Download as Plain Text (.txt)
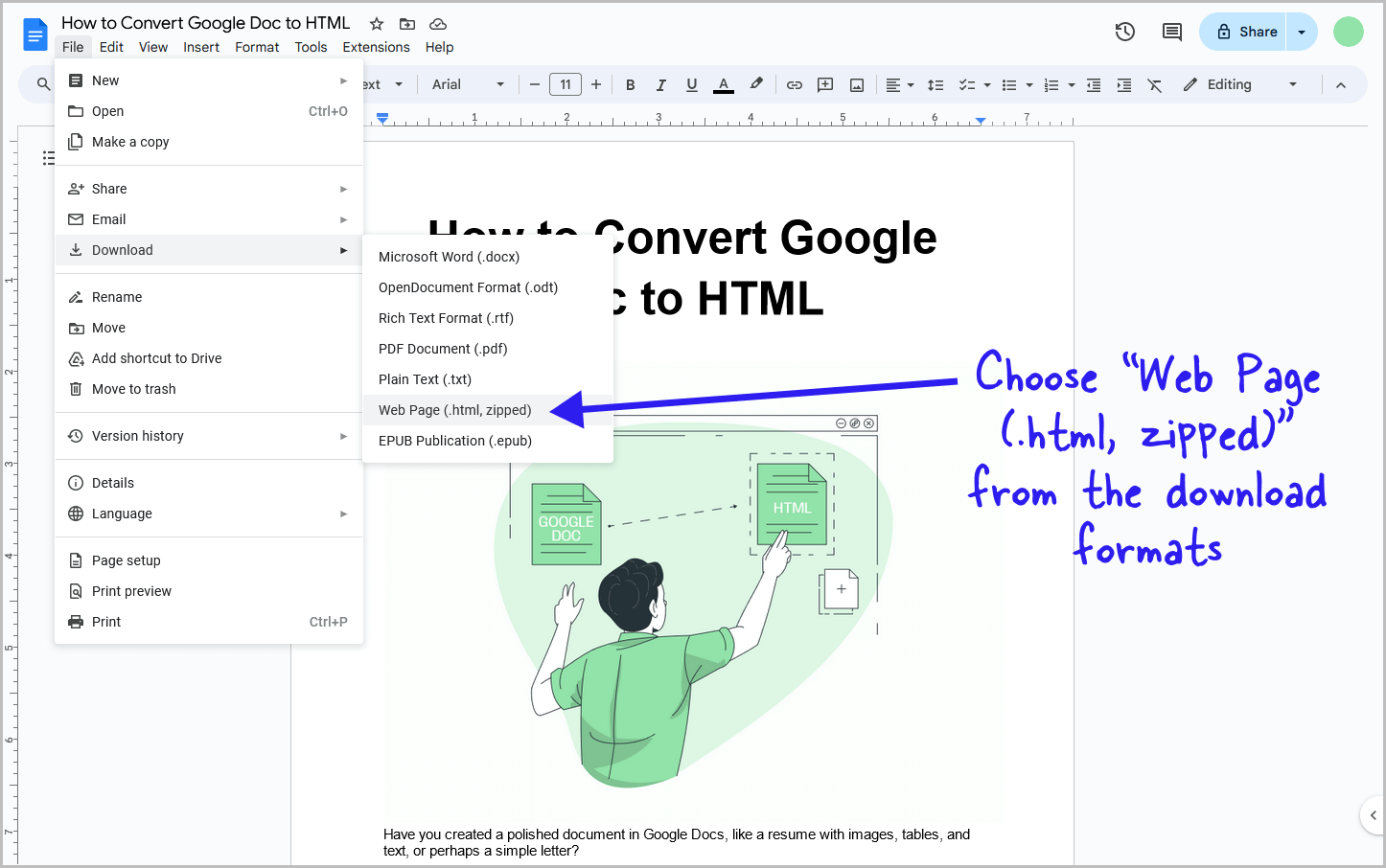 [488, 379]
